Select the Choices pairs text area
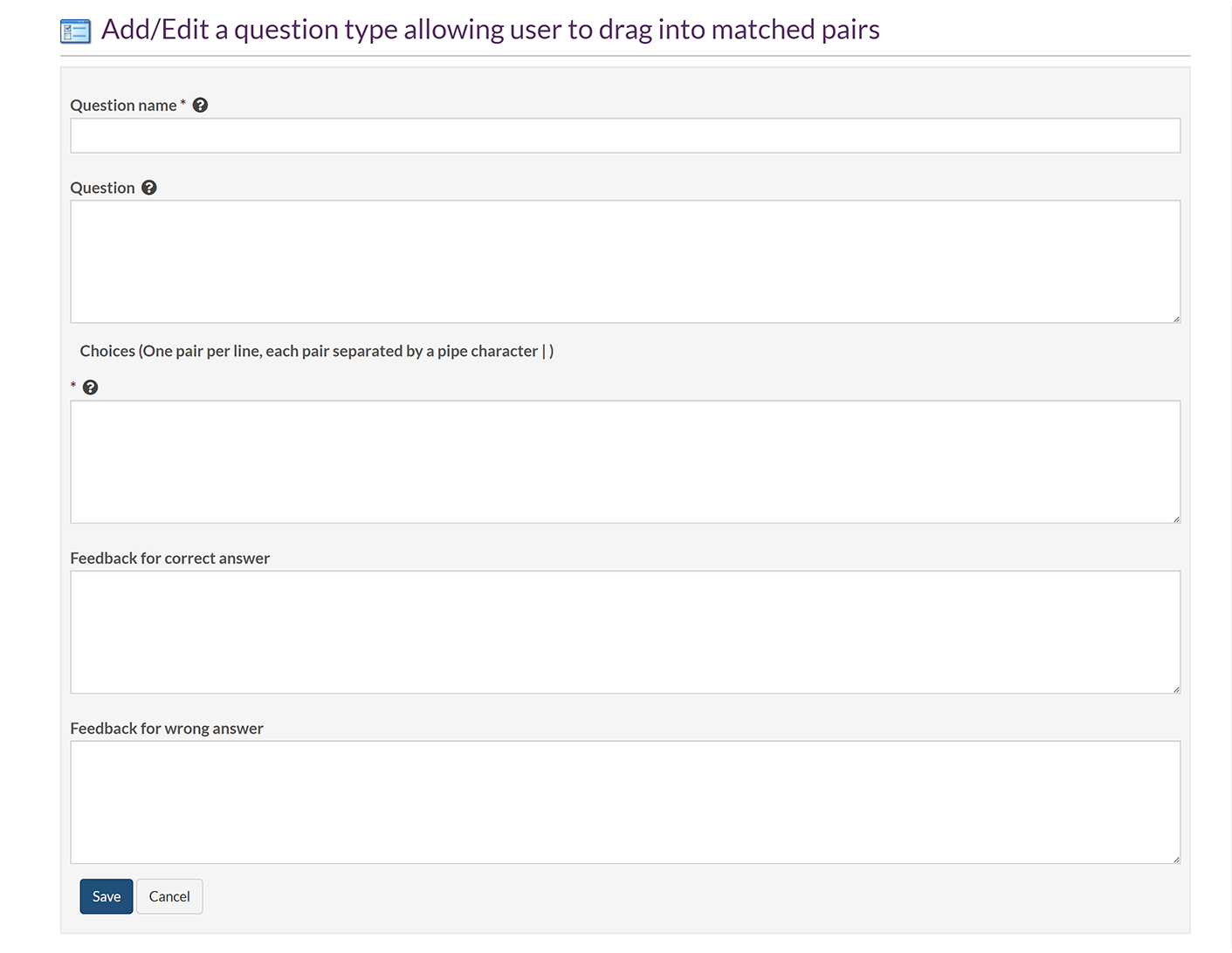 click(624, 462)
